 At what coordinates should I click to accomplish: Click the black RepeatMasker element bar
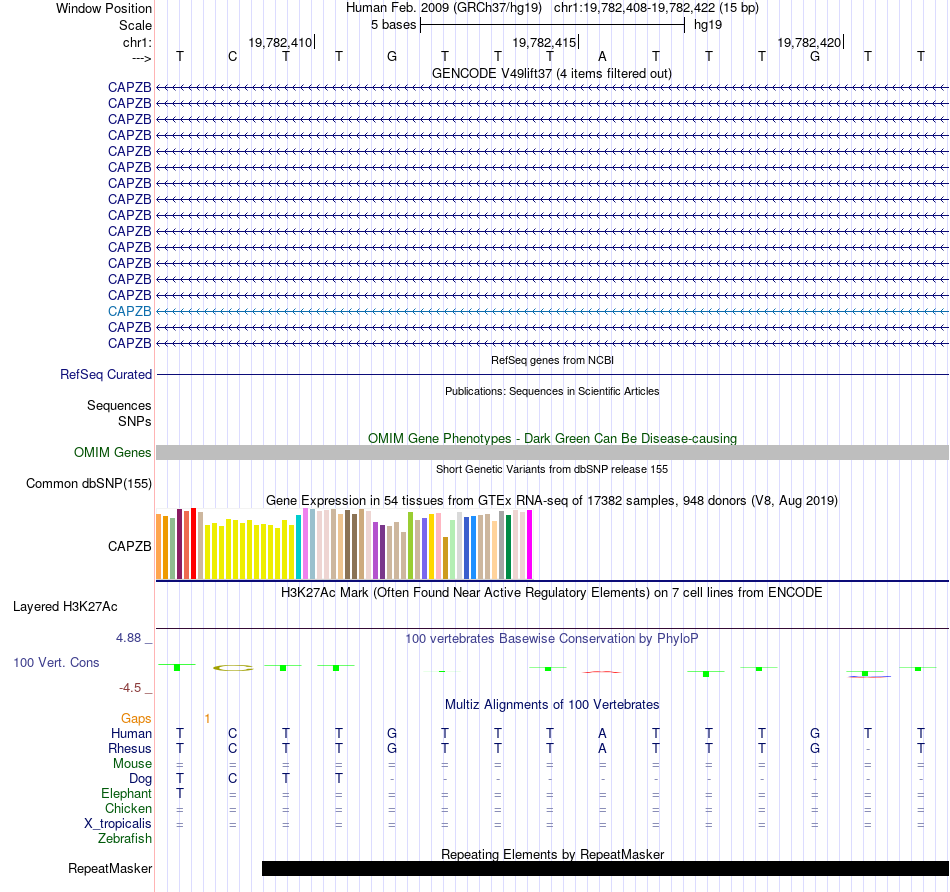click(605, 868)
